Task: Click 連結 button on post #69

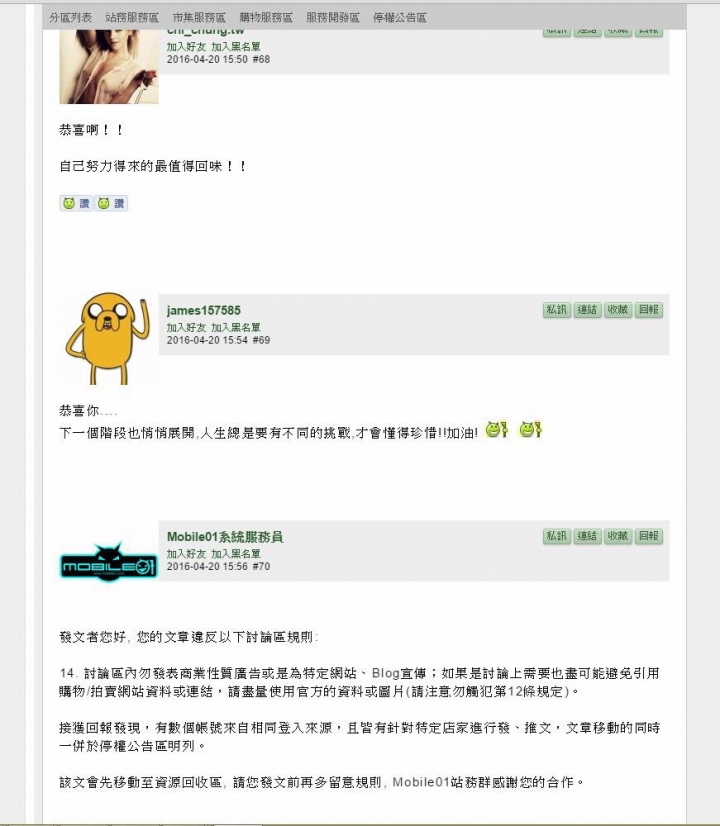Action: 587,310
